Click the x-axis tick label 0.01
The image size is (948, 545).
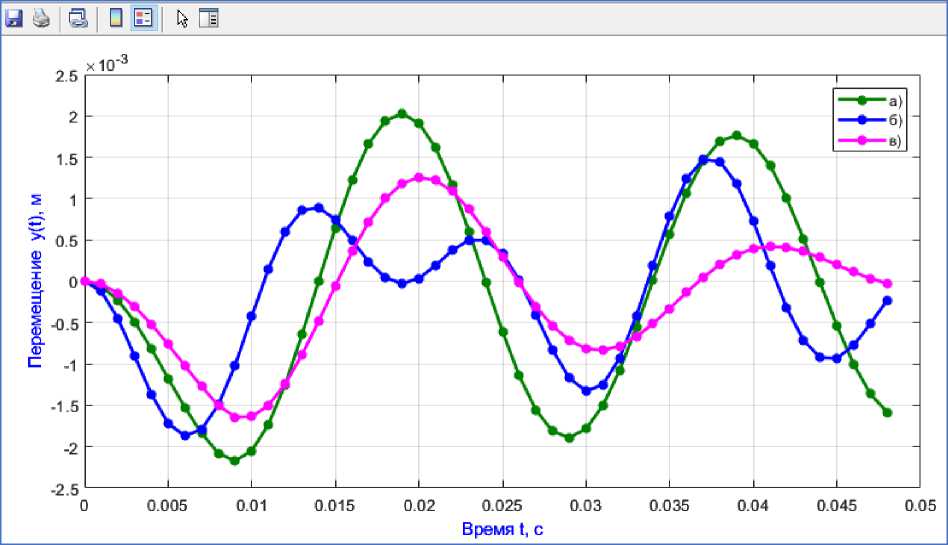click(x=251, y=506)
